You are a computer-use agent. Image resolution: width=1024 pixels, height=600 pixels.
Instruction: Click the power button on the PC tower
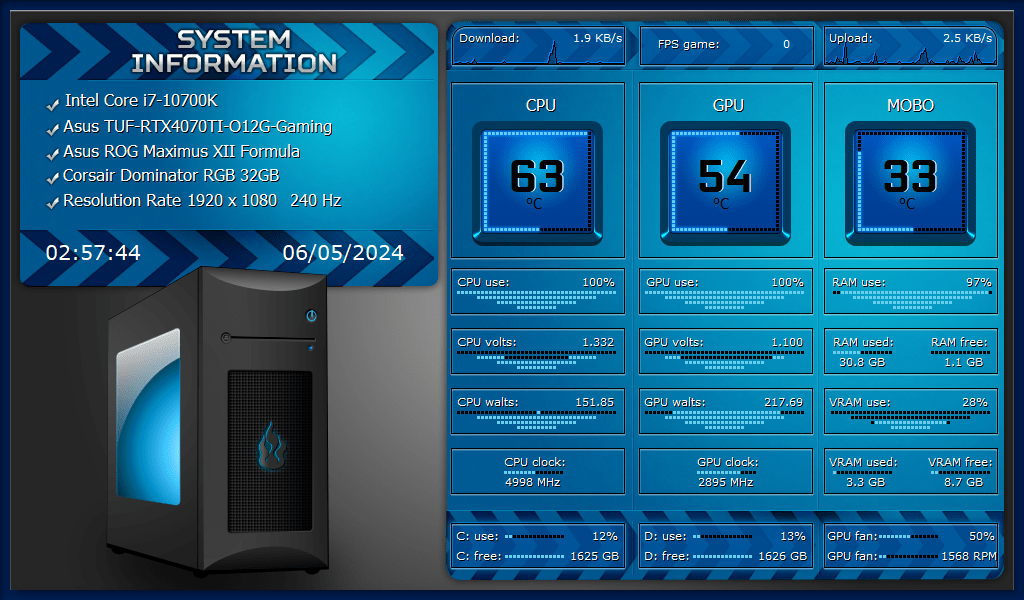[x=311, y=315]
